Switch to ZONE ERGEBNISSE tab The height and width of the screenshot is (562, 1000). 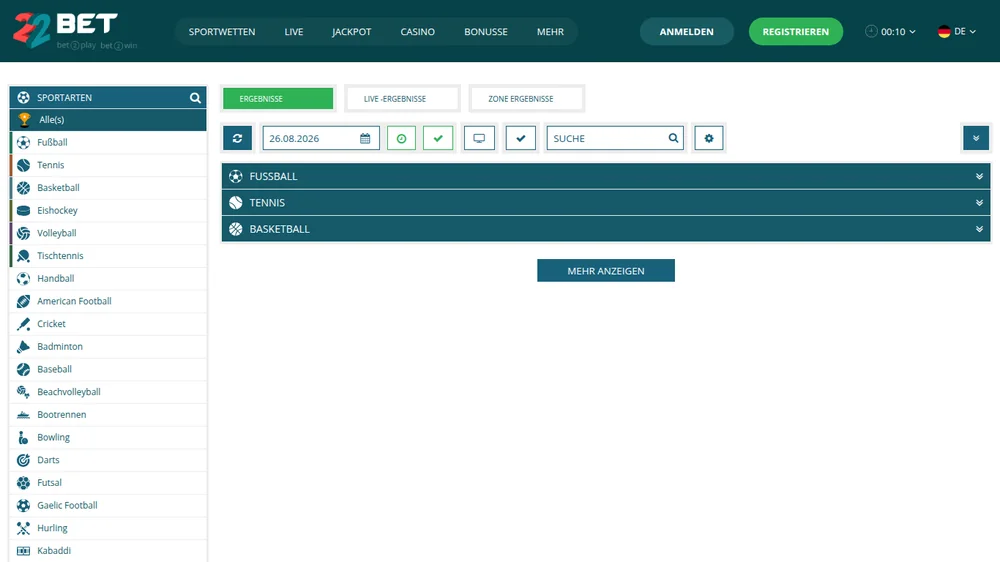(527, 99)
